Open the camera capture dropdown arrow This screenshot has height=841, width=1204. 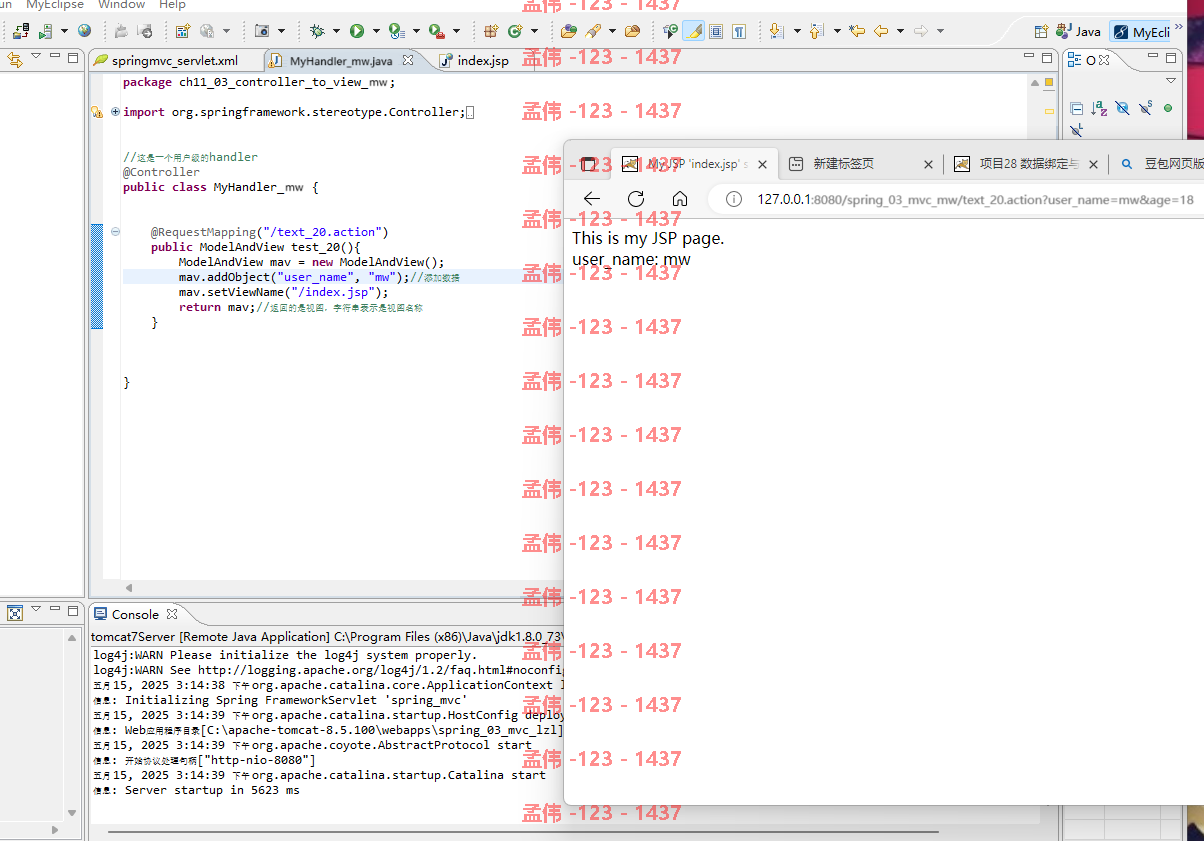pyautogui.click(x=281, y=31)
